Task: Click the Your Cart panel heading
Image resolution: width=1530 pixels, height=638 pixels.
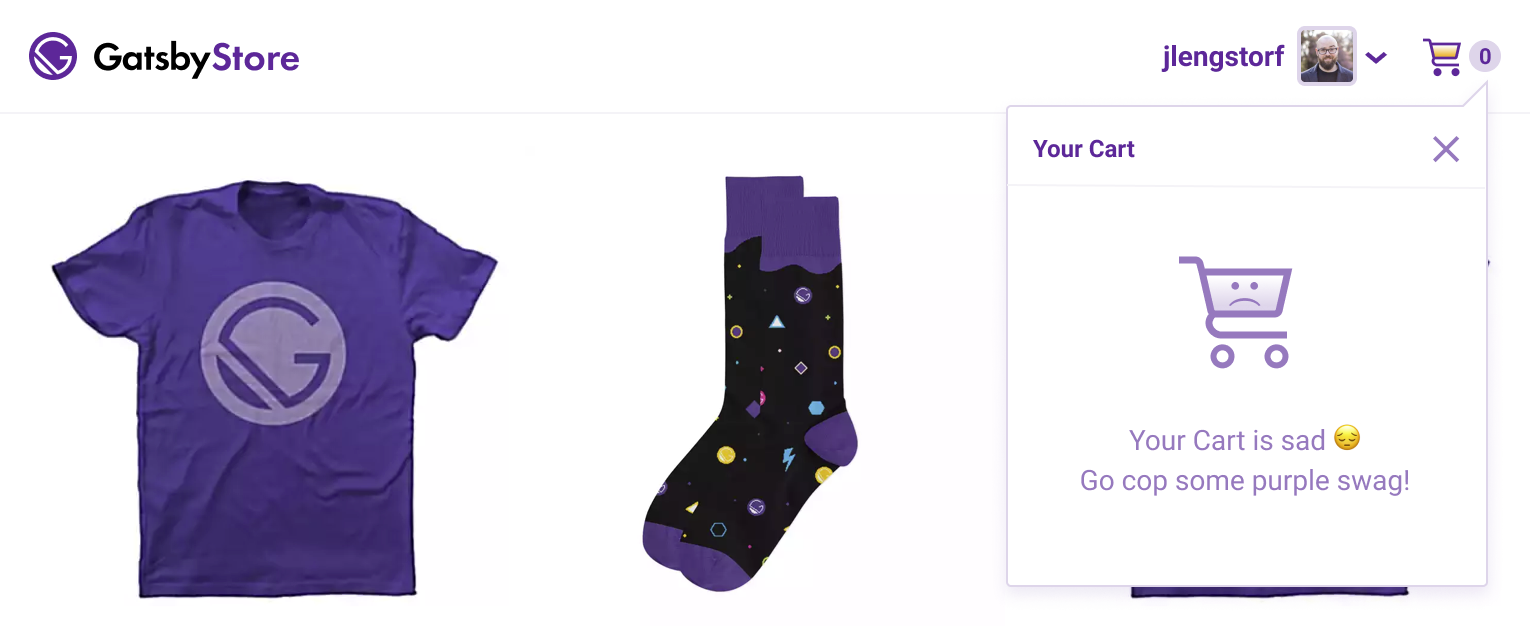Action: (x=1084, y=149)
